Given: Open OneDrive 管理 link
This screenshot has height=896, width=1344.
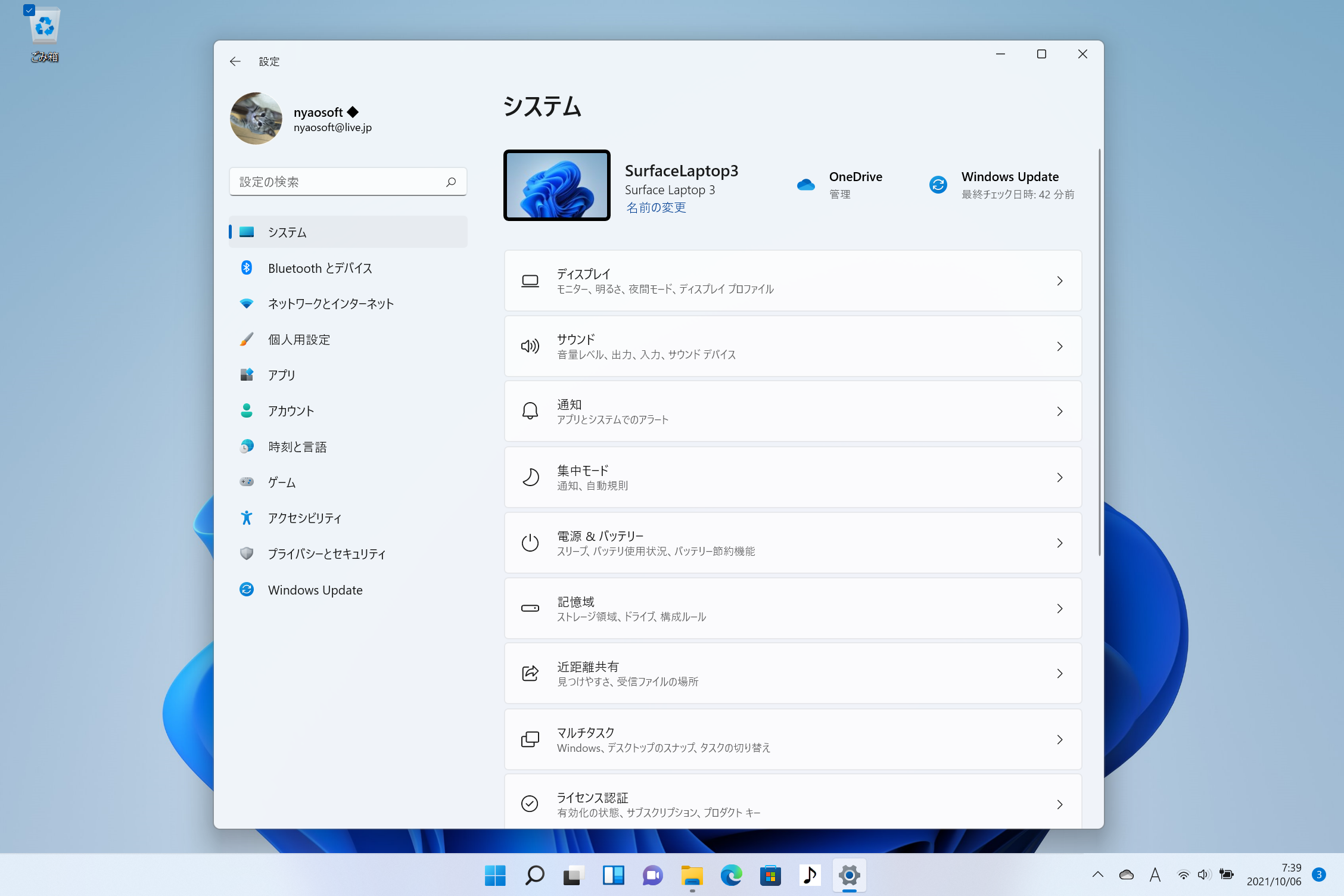Looking at the screenshot, I should click(x=840, y=194).
